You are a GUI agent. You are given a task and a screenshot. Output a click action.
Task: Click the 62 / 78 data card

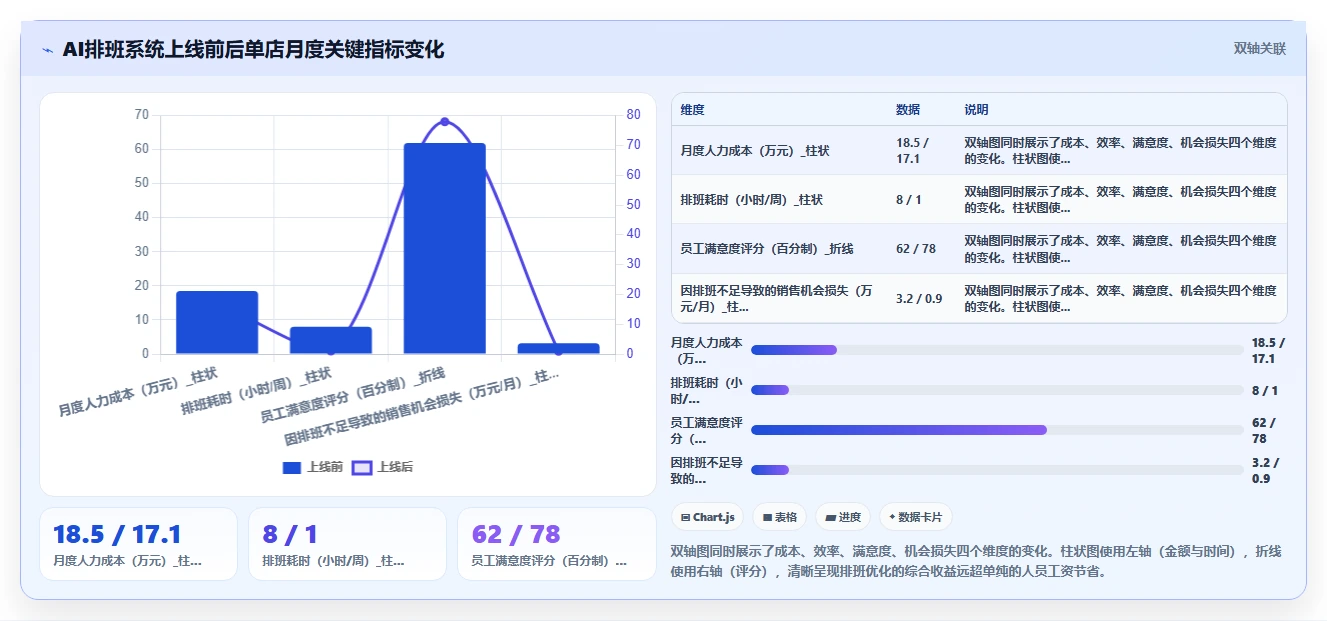pos(556,544)
